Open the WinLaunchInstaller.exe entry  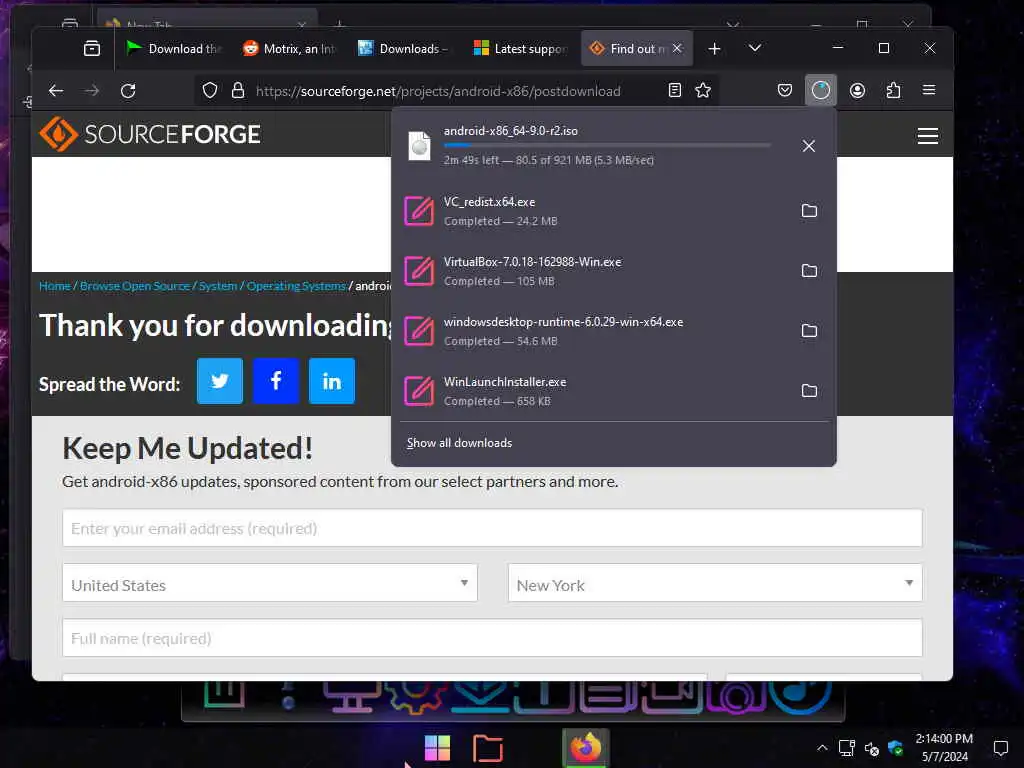click(x=591, y=391)
